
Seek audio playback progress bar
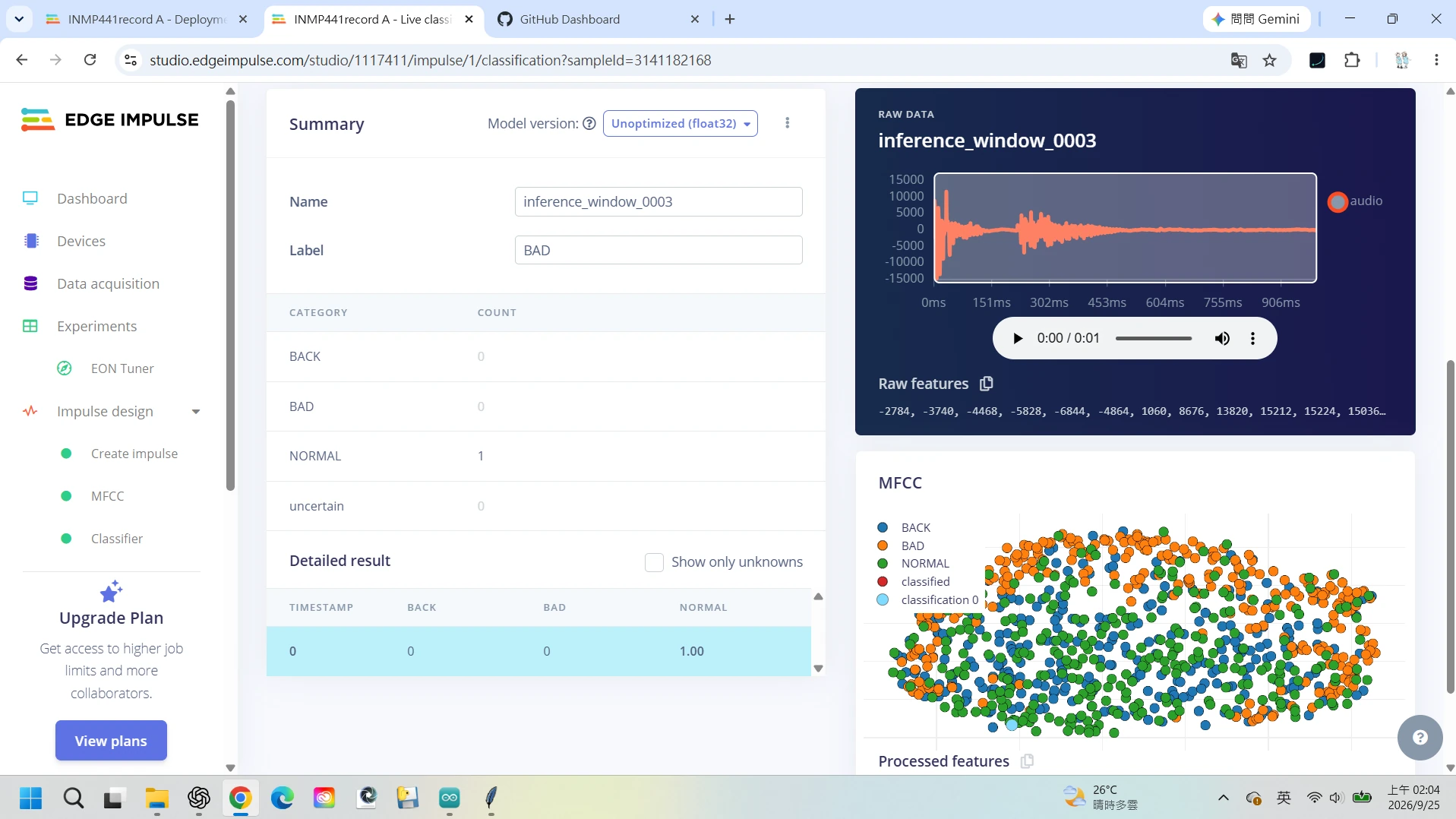1154,338
